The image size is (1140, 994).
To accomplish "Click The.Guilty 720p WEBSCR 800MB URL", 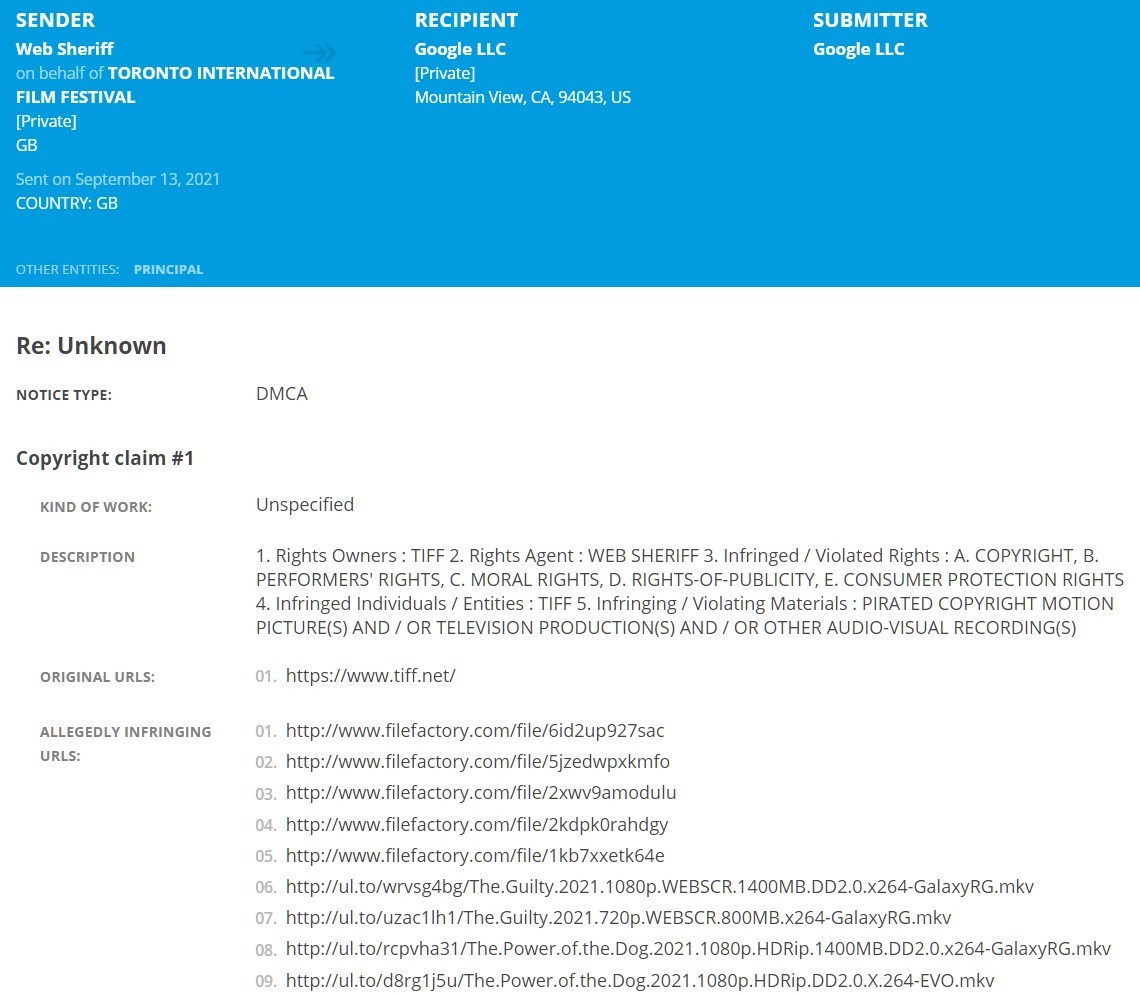I will click(x=618, y=918).
